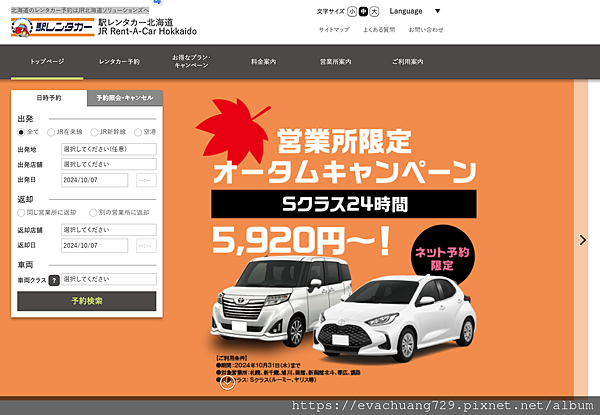Open the お問い合わせ link
600x415 pixels.
tap(426, 29)
